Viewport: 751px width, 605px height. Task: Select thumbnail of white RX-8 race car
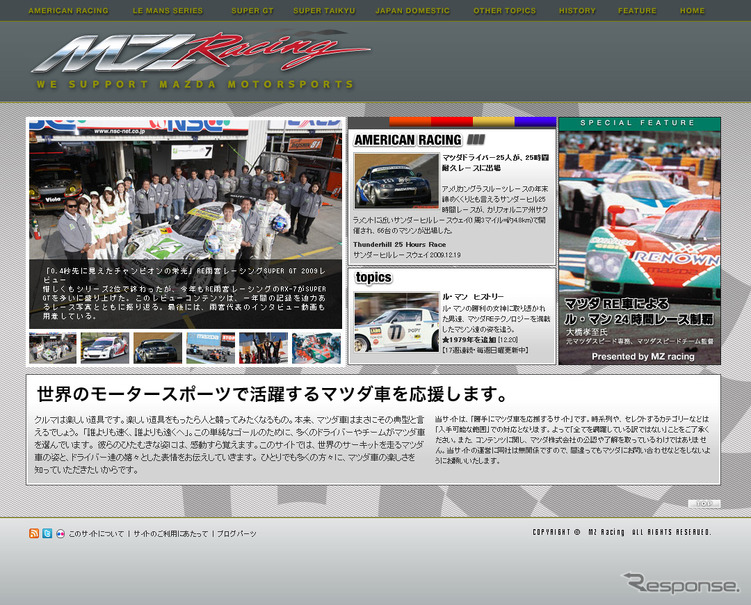[105, 348]
